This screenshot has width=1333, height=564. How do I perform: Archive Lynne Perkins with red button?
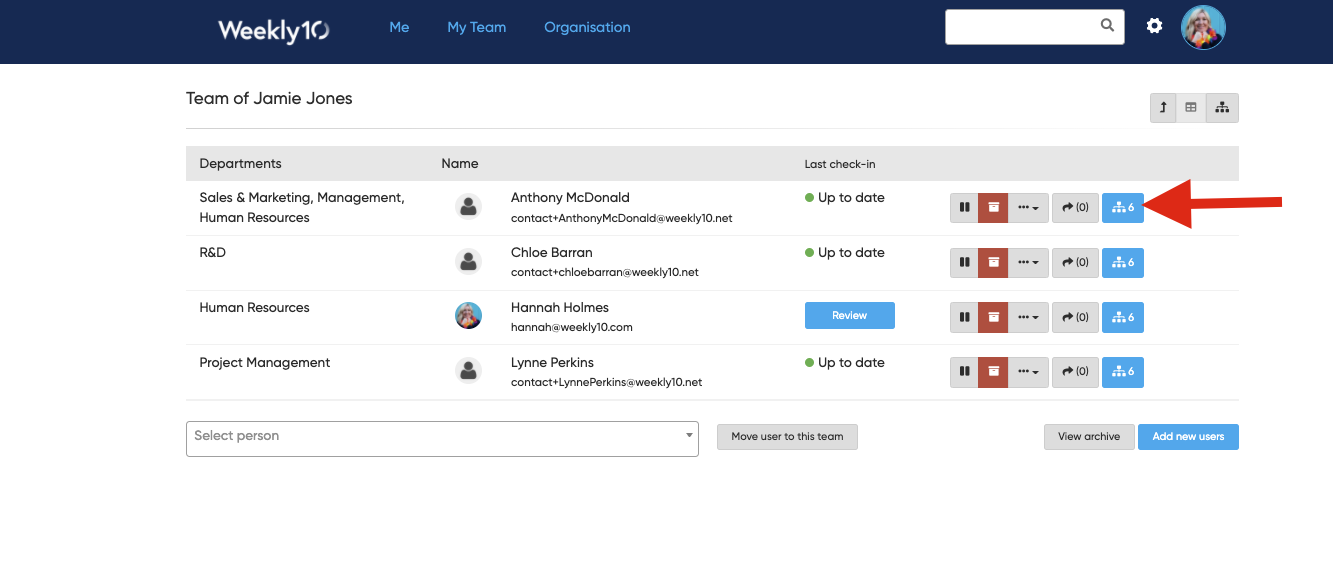[993, 372]
